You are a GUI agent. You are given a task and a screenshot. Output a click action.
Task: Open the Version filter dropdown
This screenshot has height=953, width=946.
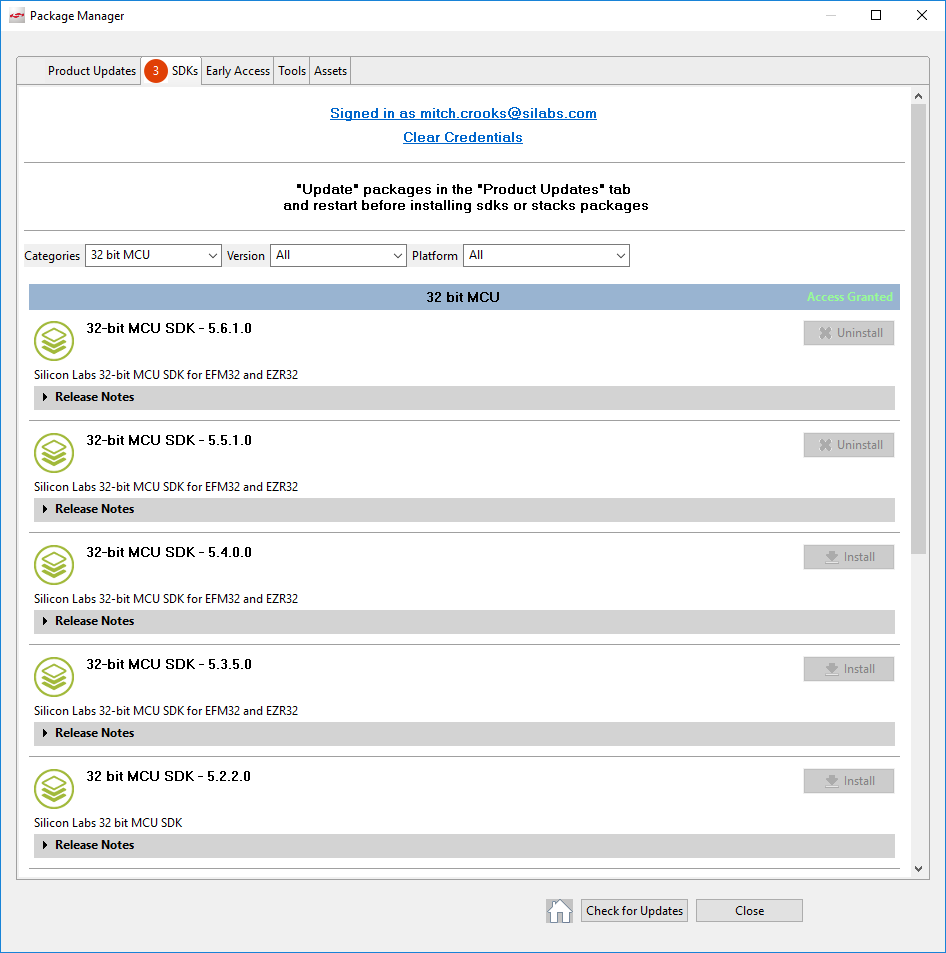[x=338, y=255]
